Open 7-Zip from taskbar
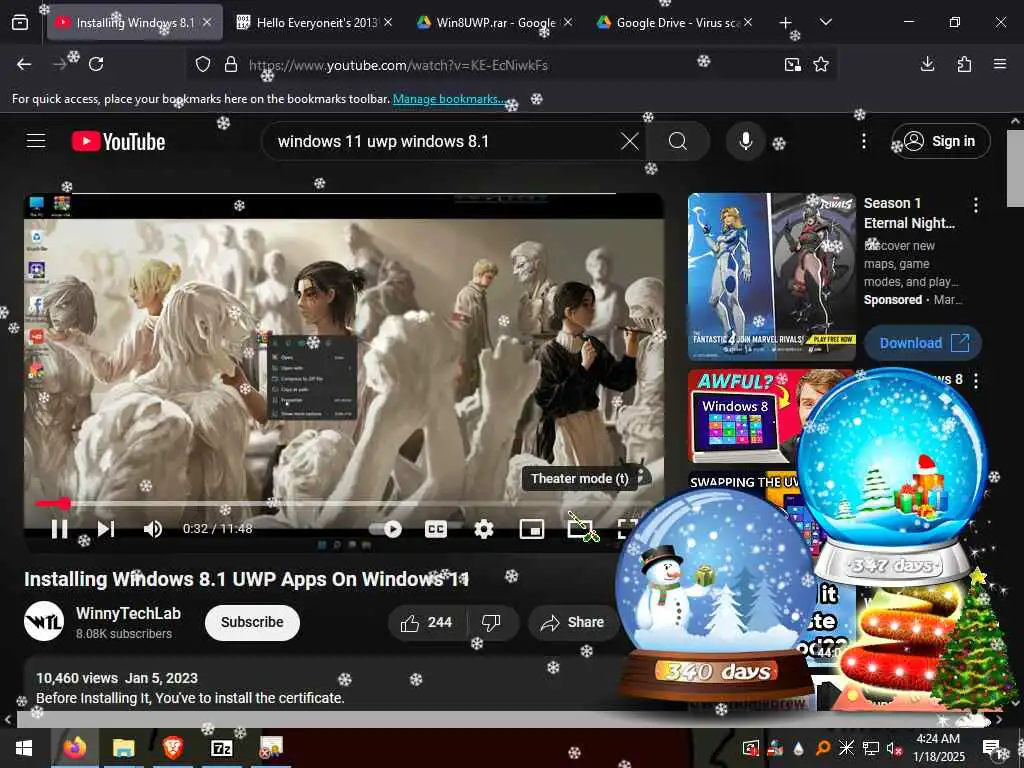1024x768 pixels. (x=222, y=748)
